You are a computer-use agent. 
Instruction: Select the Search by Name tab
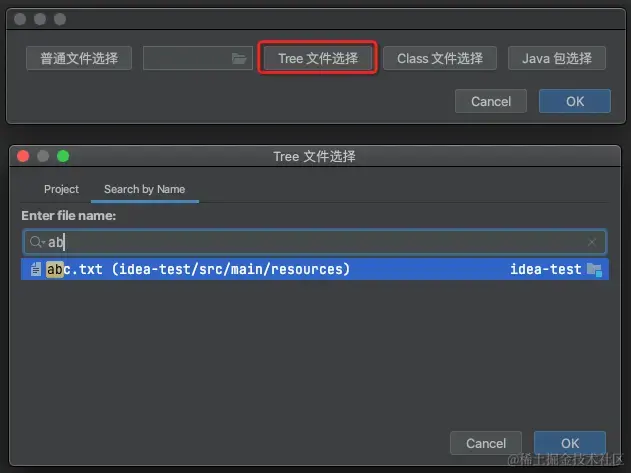[144, 189]
